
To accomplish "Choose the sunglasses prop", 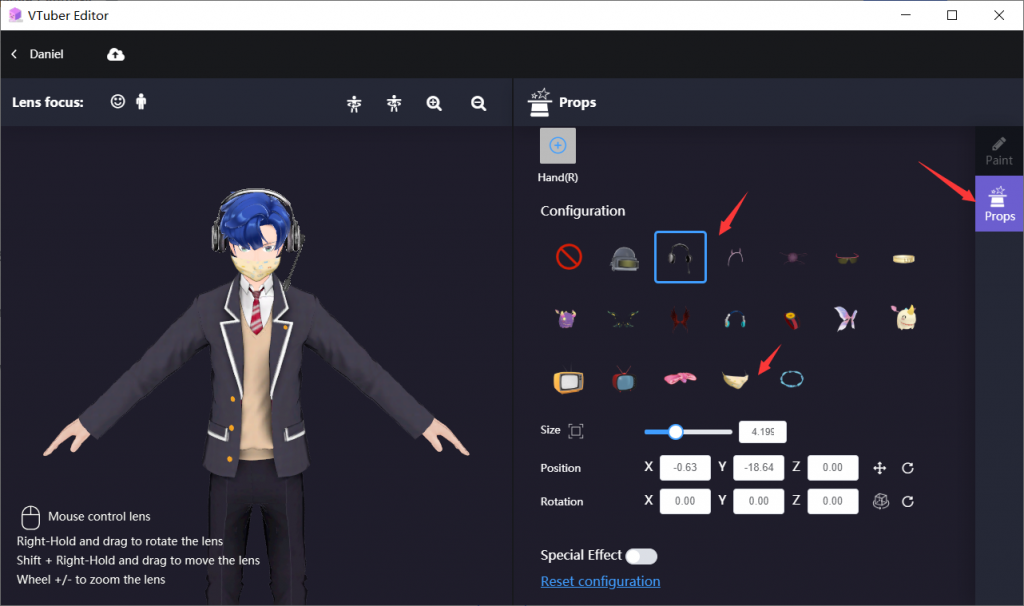I will (847, 259).
